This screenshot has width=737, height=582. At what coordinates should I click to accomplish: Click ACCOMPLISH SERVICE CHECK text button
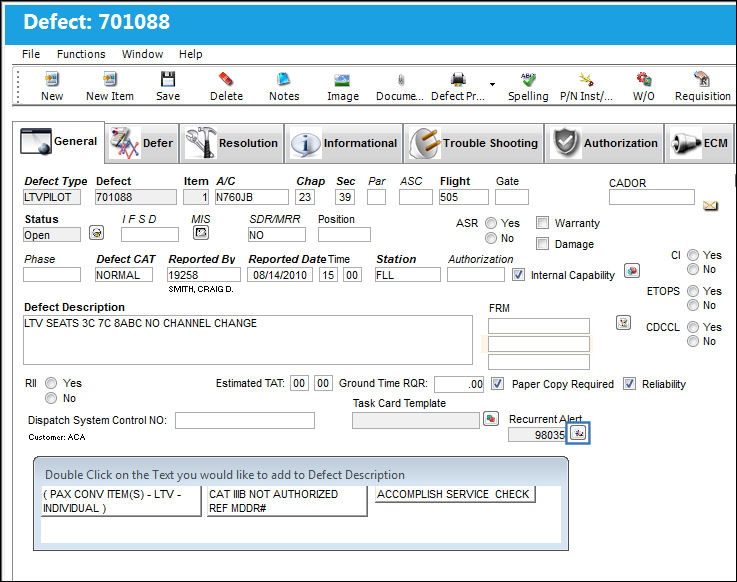[455, 495]
